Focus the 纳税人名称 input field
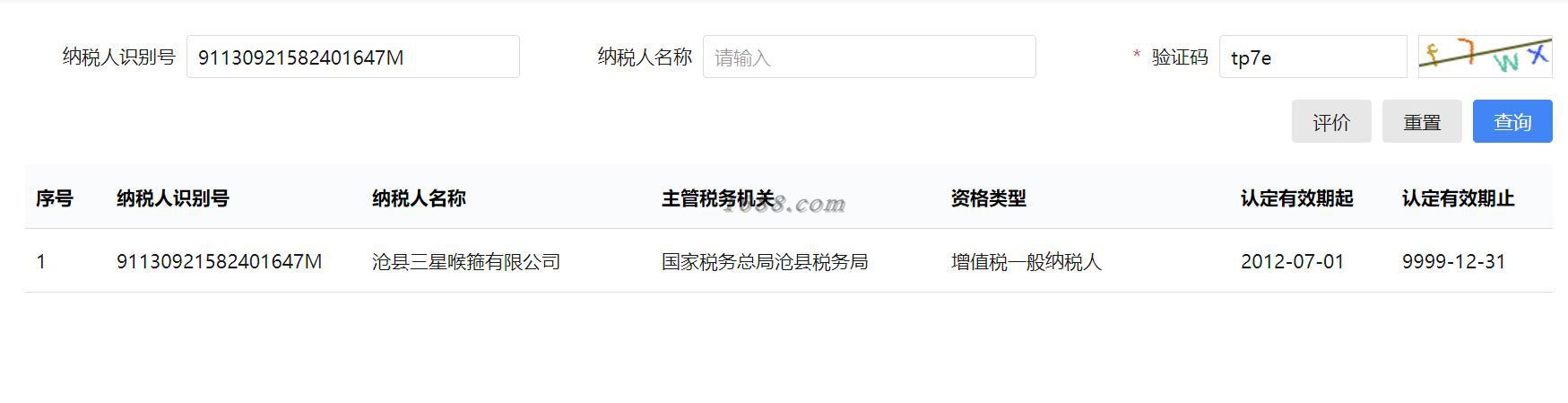1568x403 pixels. pyautogui.click(x=870, y=57)
